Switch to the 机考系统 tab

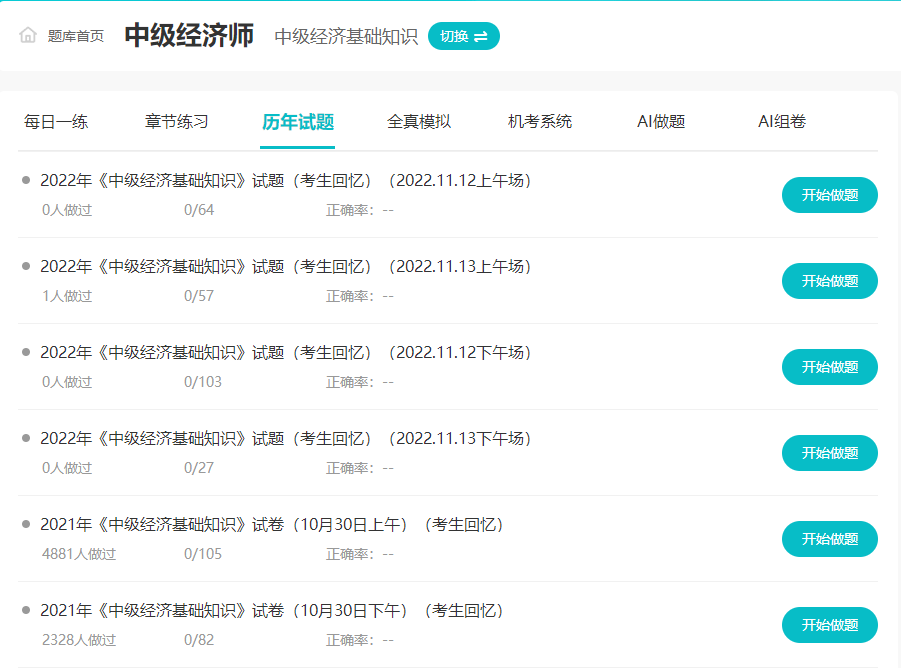pyautogui.click(x=540, y=120)
